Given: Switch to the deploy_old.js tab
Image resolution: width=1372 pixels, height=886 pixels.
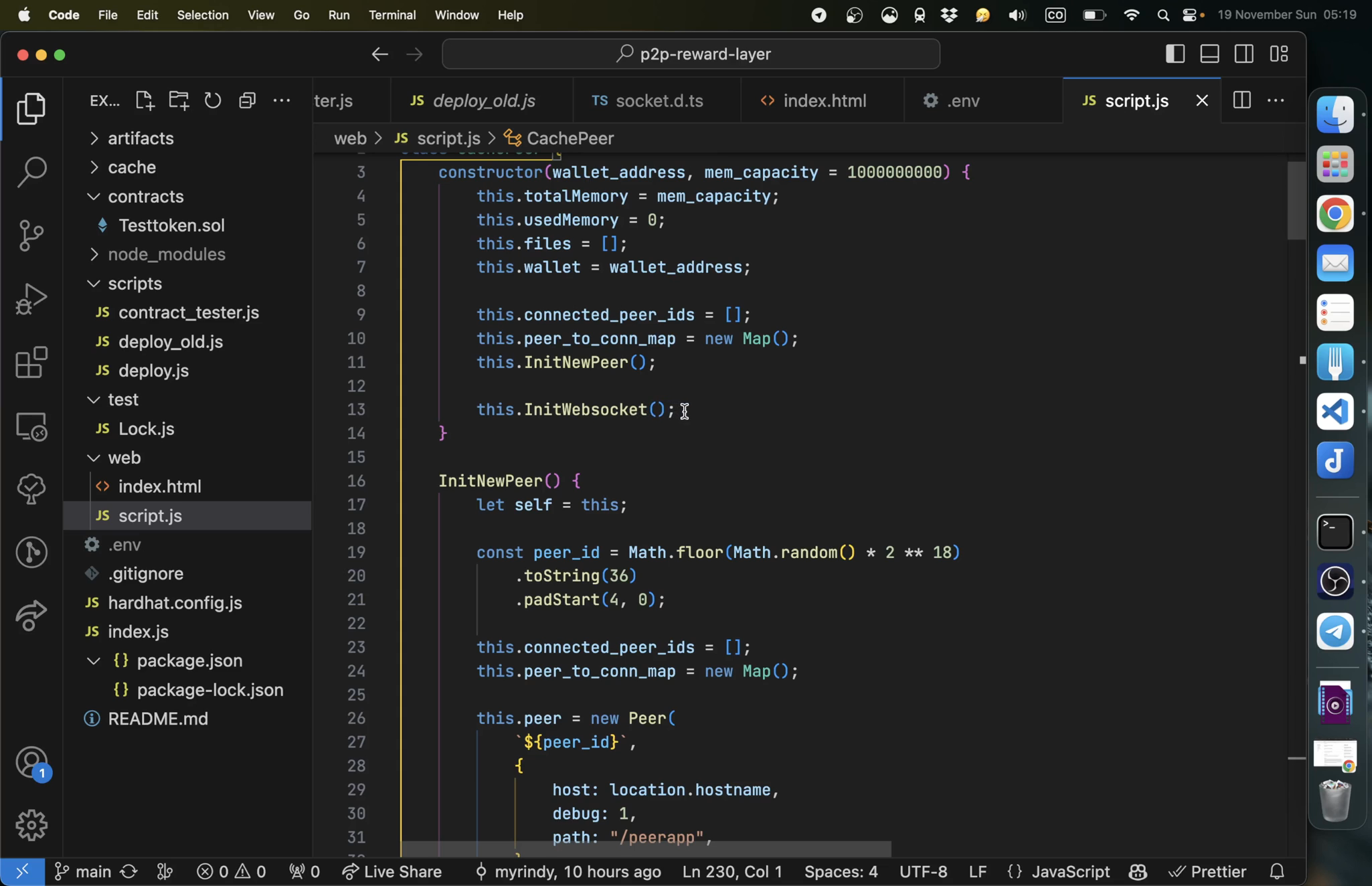Looking at the screenshot, I should [x=483, y=100].
